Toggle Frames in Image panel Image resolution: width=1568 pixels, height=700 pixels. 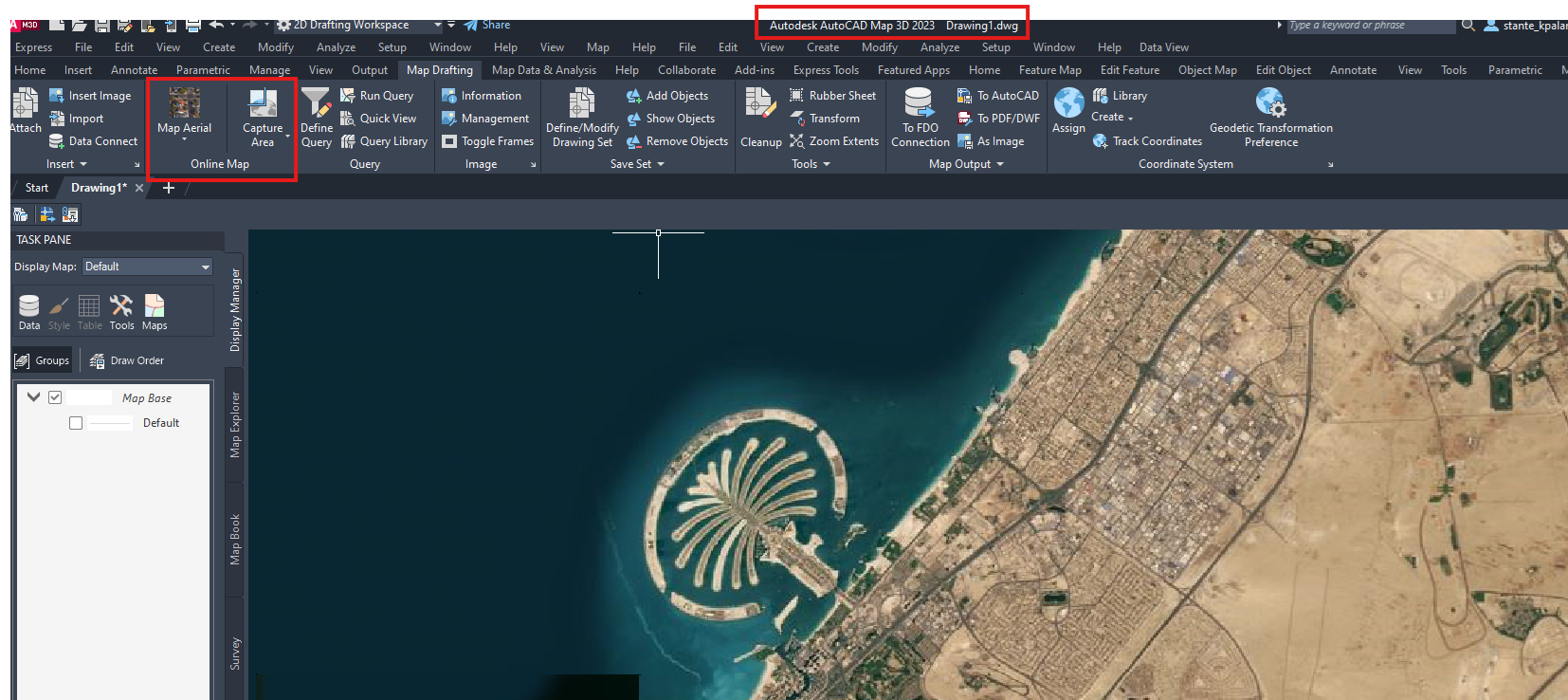(x=487, y=141)
